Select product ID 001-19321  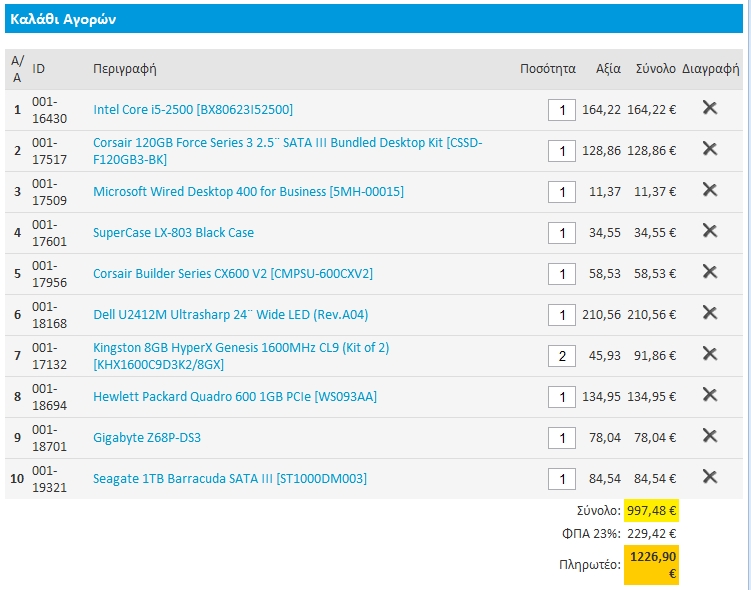(x=49, y=478)
